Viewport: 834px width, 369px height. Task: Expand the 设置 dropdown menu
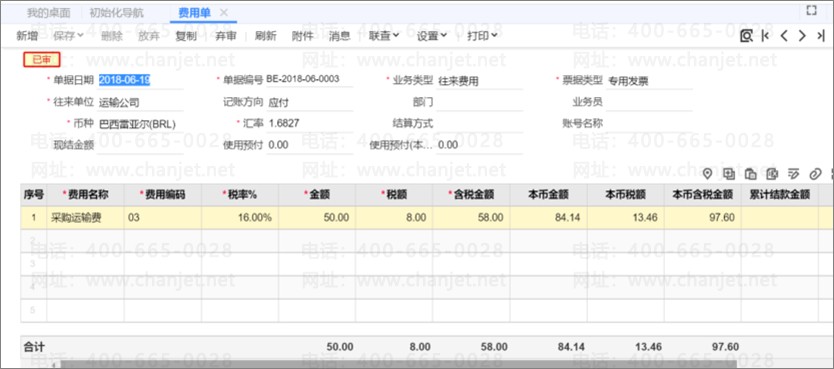(431, 36)
